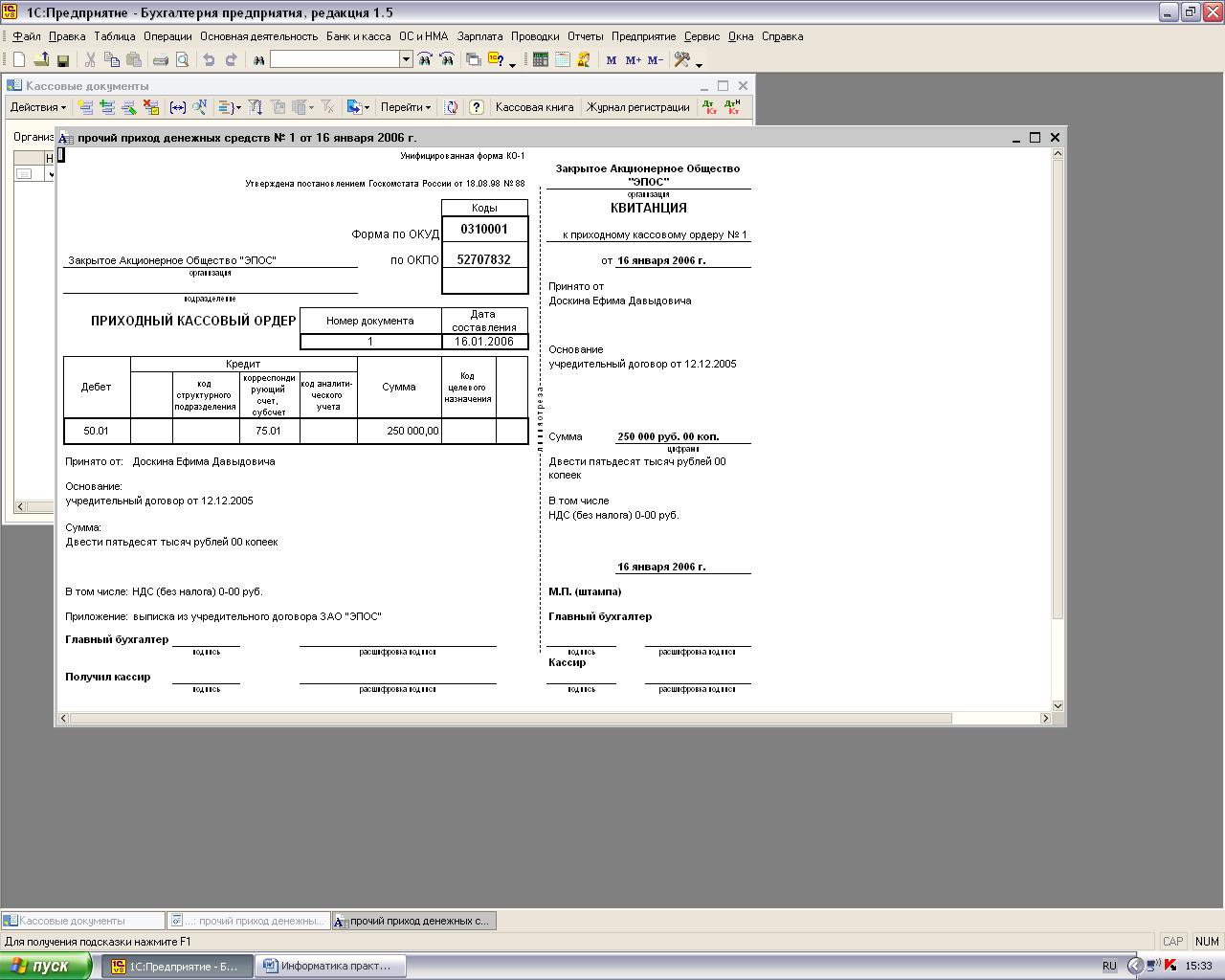Click the New document icon in main toolbar

[19, 59]
